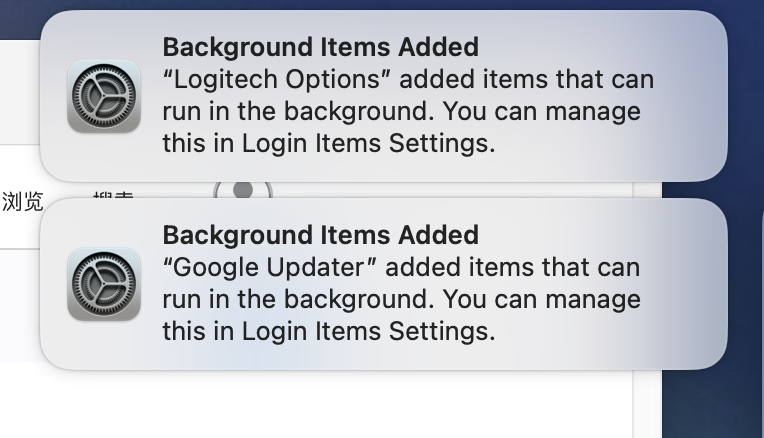Click System Settings icon in Logitech Options notification

(x=103, y=96)
